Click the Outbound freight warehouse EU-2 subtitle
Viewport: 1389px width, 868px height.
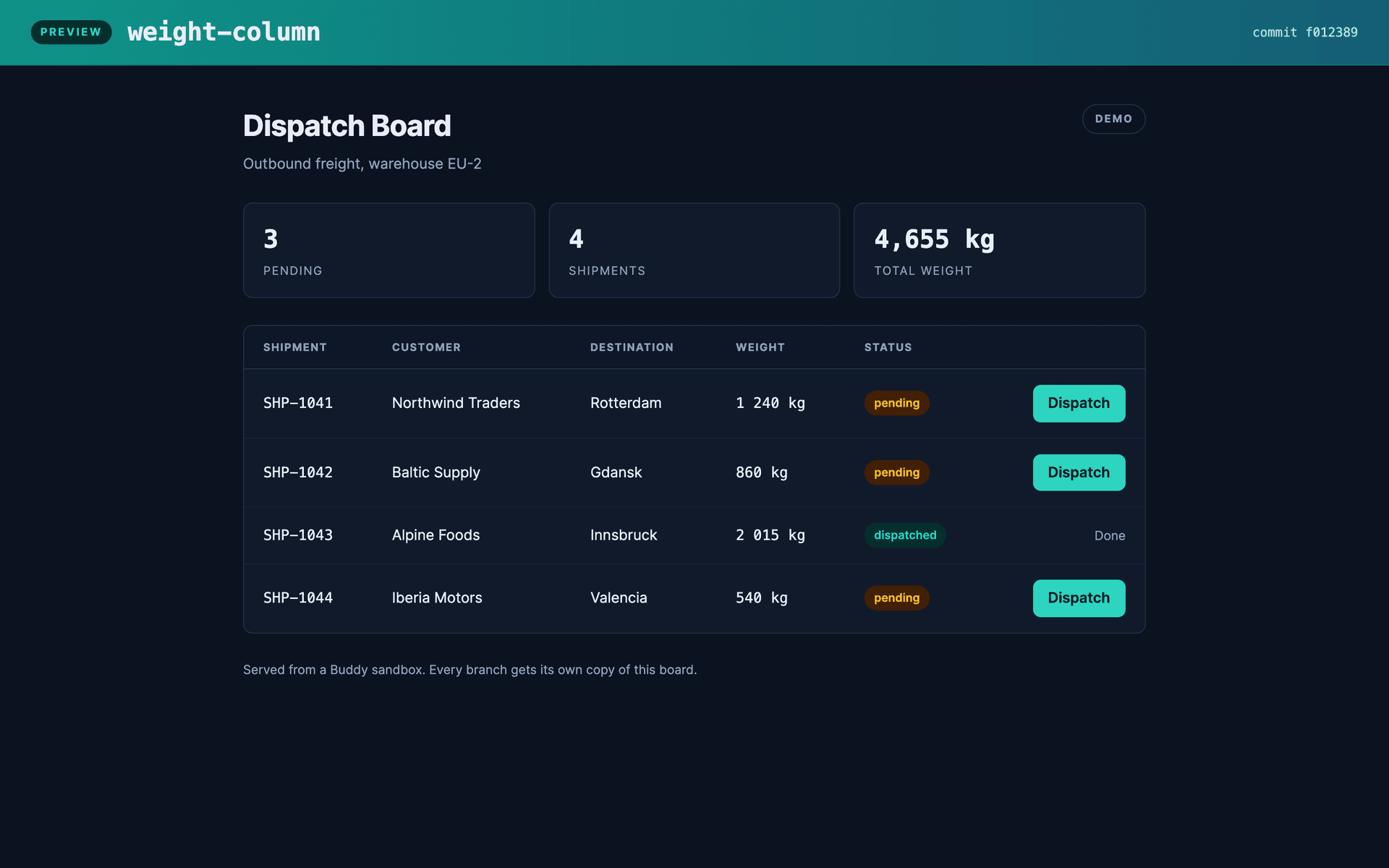(362, 164)
